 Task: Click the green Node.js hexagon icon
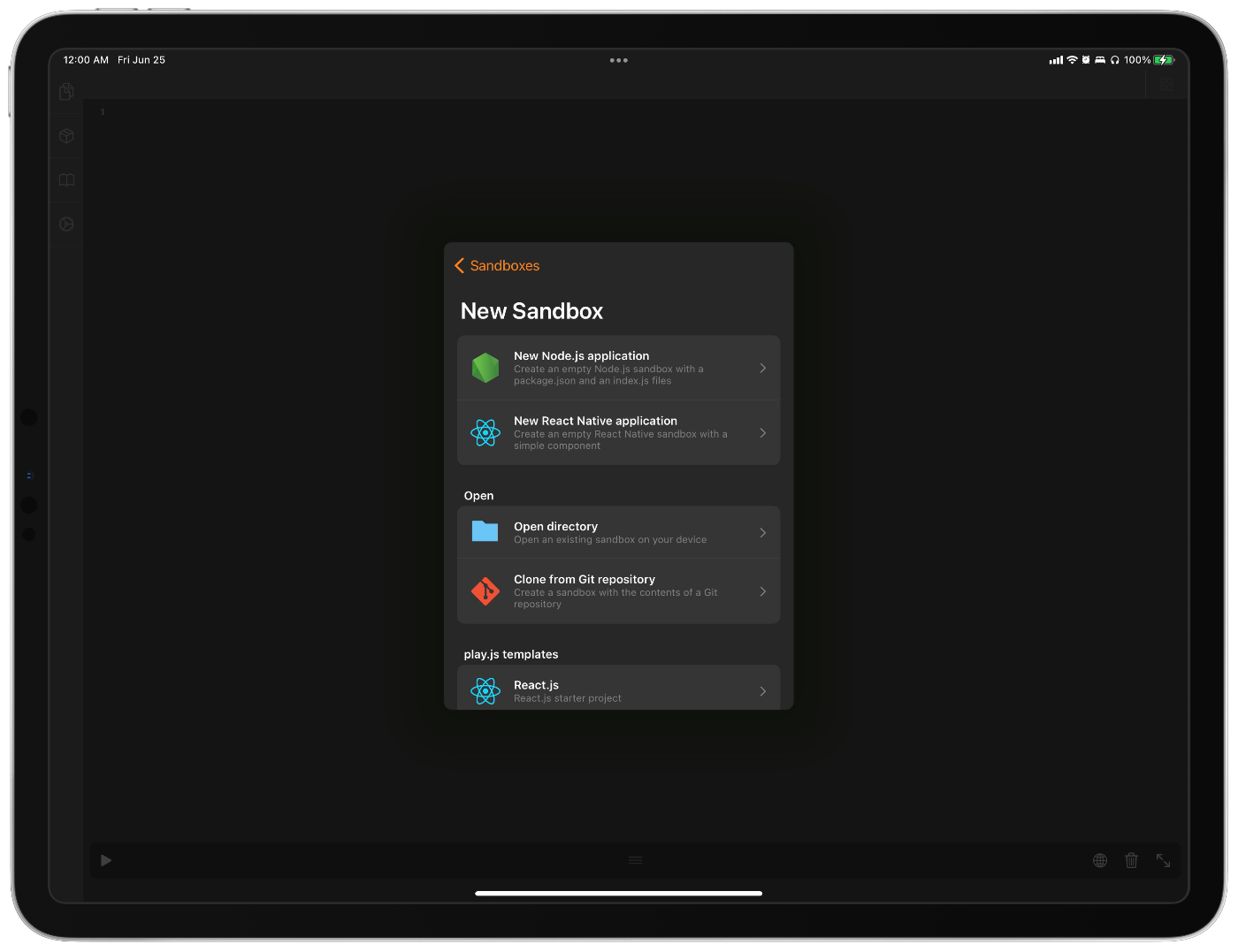pos(485,368)
